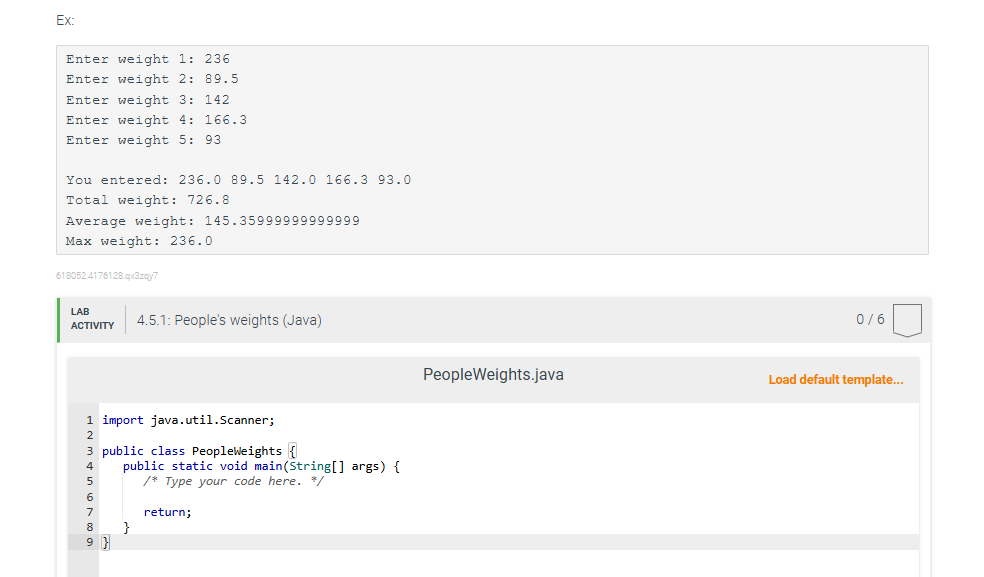Place cursor on public class PeopleWeights line
Image resolution: width=984 pixels, height=577 pixels.
click(x=199, y=451)
